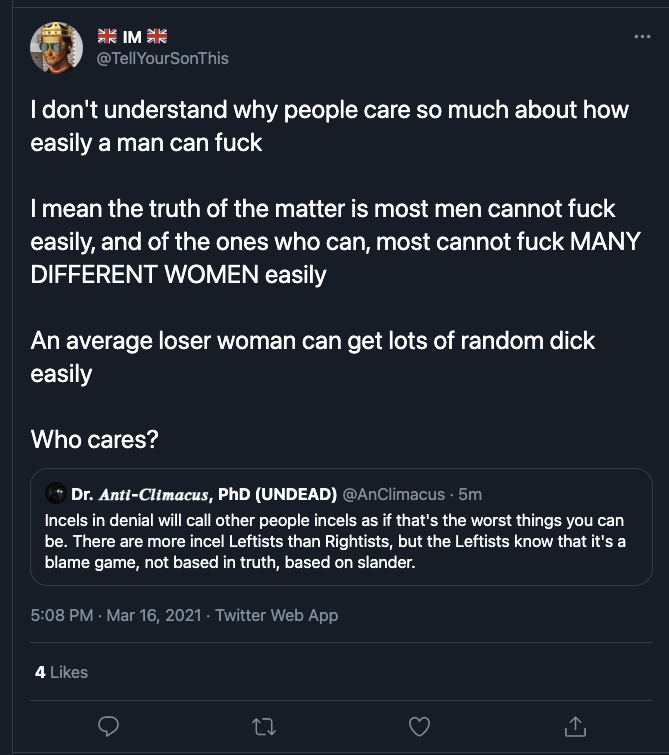View the 4 Likes list
The image size is (669, 755).
click(x=61, y=672)
